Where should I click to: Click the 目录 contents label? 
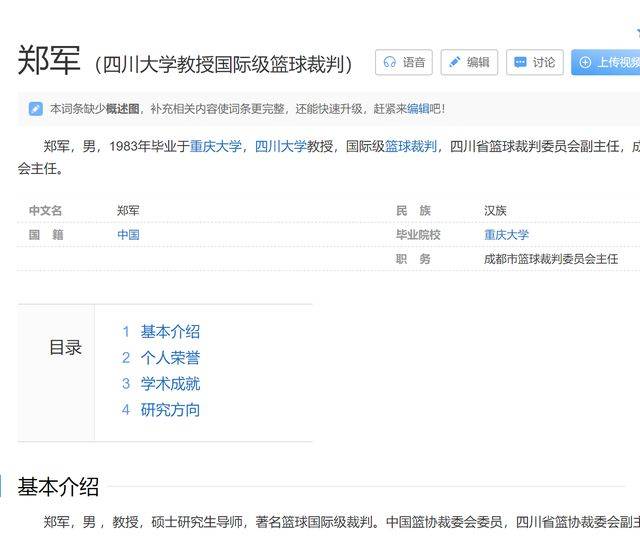click(65, 348)
